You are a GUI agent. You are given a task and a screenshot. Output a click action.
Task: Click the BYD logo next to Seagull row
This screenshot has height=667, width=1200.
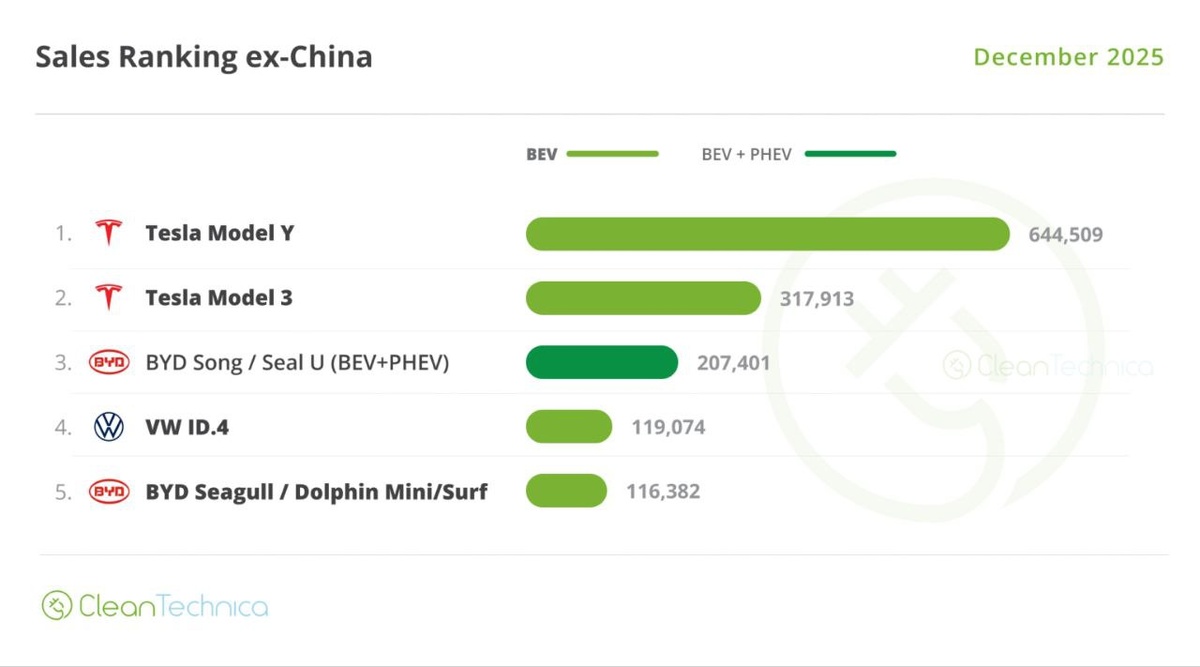[109, 491]
